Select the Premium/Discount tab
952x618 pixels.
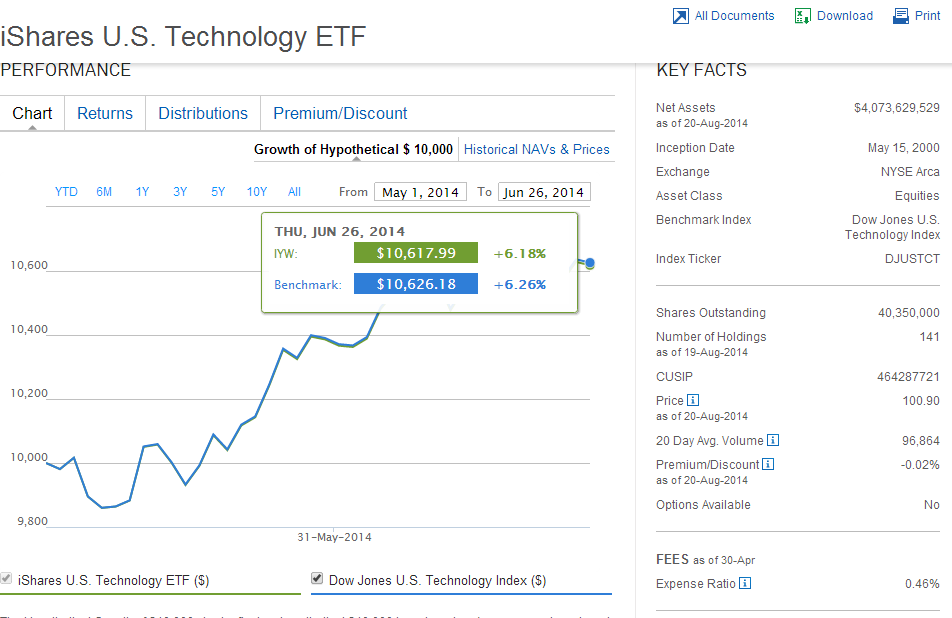[x=340, y=113]
